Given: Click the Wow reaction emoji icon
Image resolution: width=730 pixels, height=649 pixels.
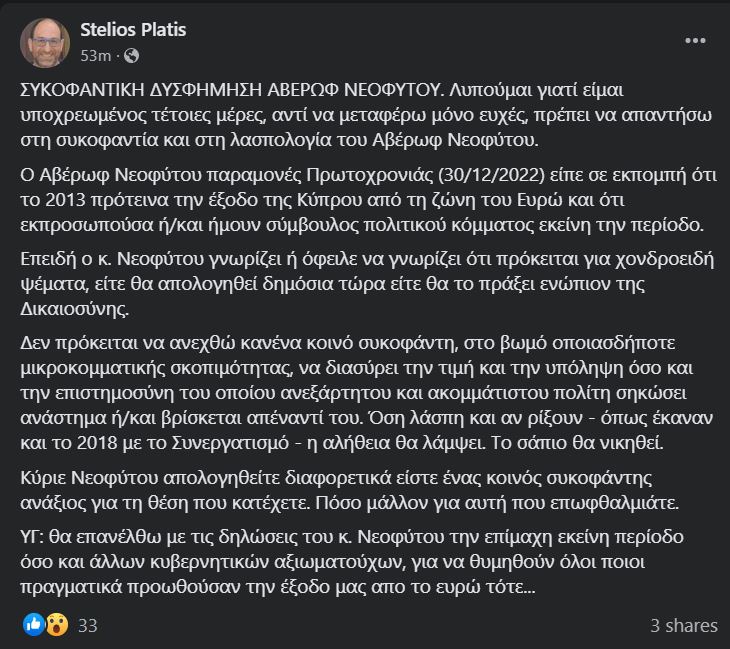Looking at the screenshot, I should [57, 624].
